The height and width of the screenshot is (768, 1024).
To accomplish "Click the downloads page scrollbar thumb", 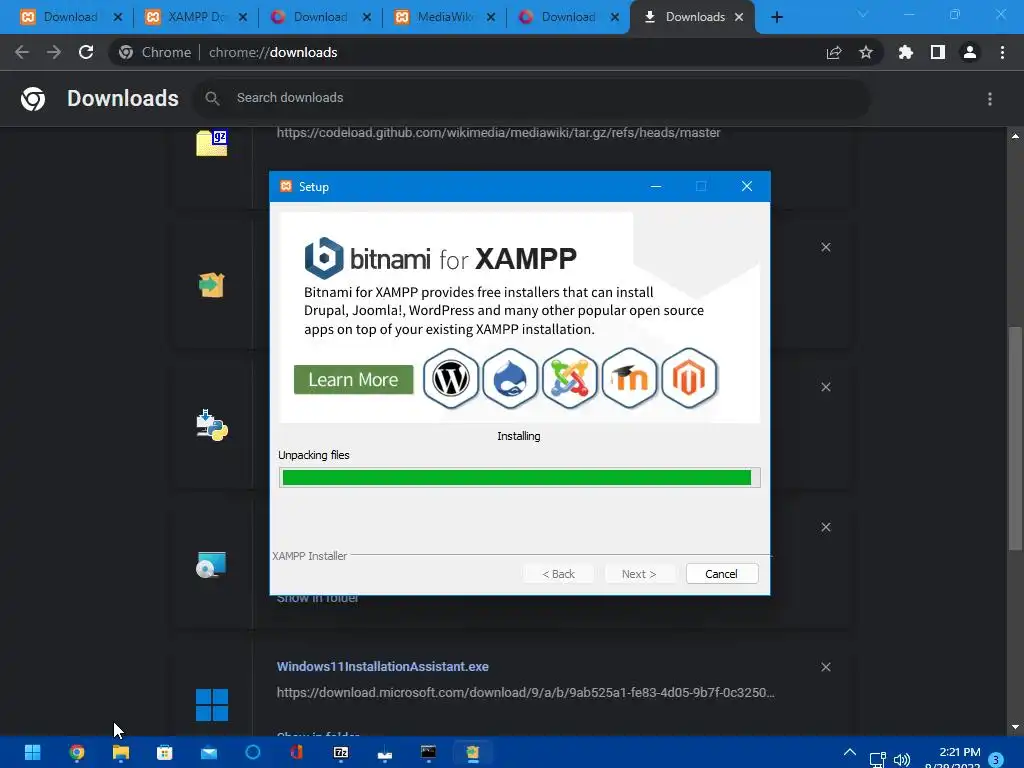I will pos(1015,438).
